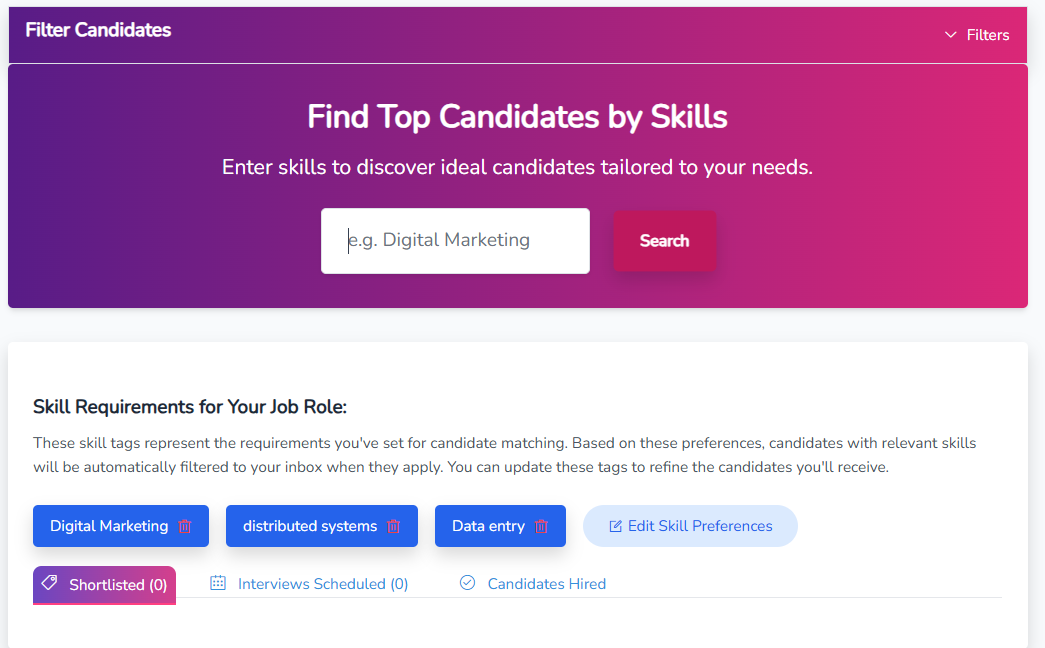Click the Interviews Scheduled calendar icon
Viewport: 1045px width, 648px height.
pos(218,583)
